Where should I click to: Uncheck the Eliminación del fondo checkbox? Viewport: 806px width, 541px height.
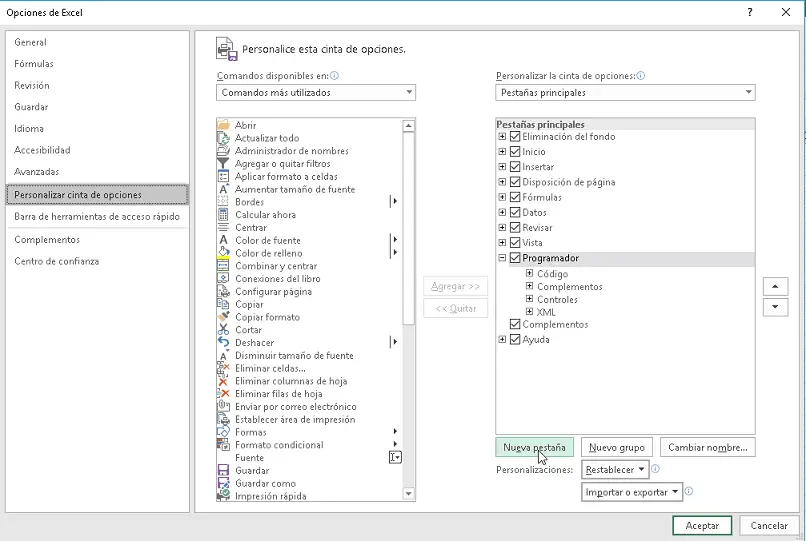(x=515, y=136)
